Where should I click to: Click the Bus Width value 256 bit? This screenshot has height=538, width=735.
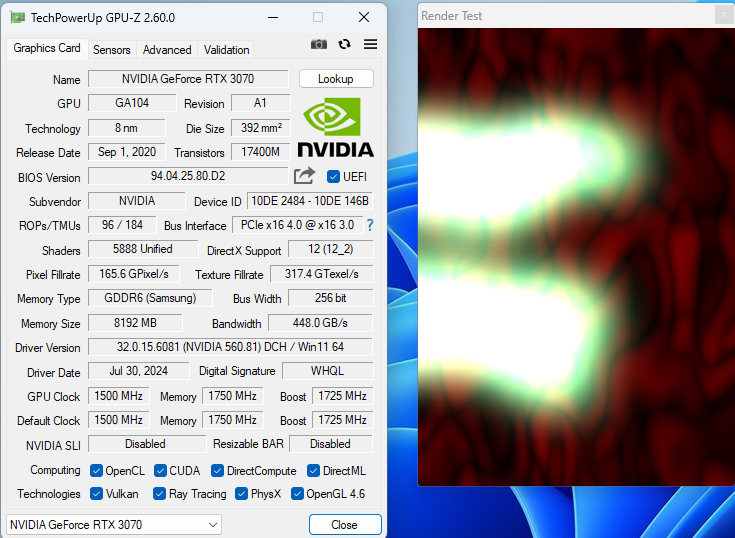pyautogui.click(x=330, y=298)
